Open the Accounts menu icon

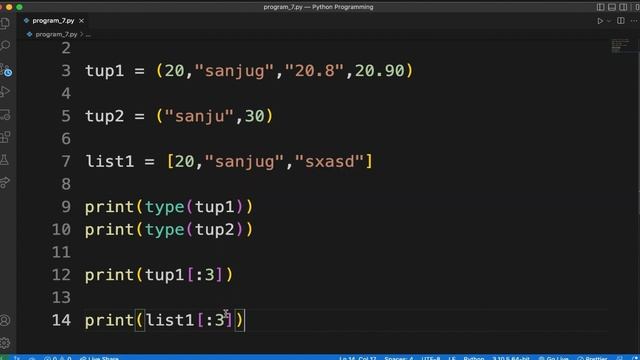pyautogui.click(x=5, y=320)
